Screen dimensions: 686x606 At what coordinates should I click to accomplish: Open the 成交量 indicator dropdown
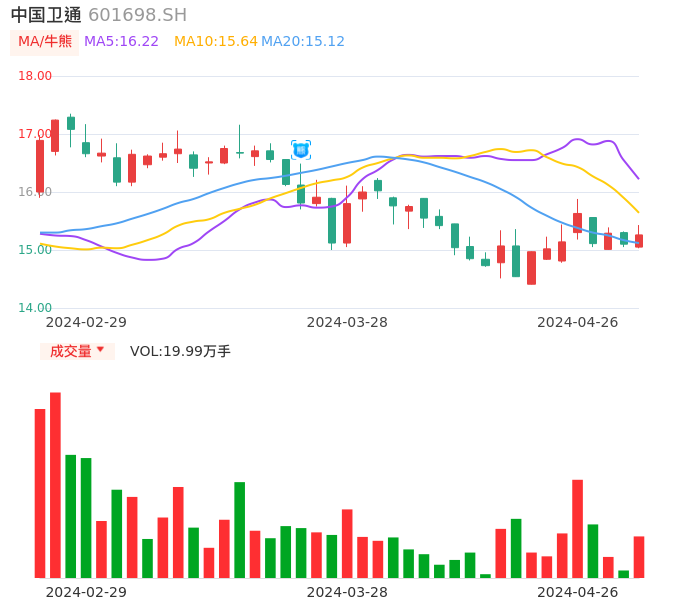[x=77, y=351]
